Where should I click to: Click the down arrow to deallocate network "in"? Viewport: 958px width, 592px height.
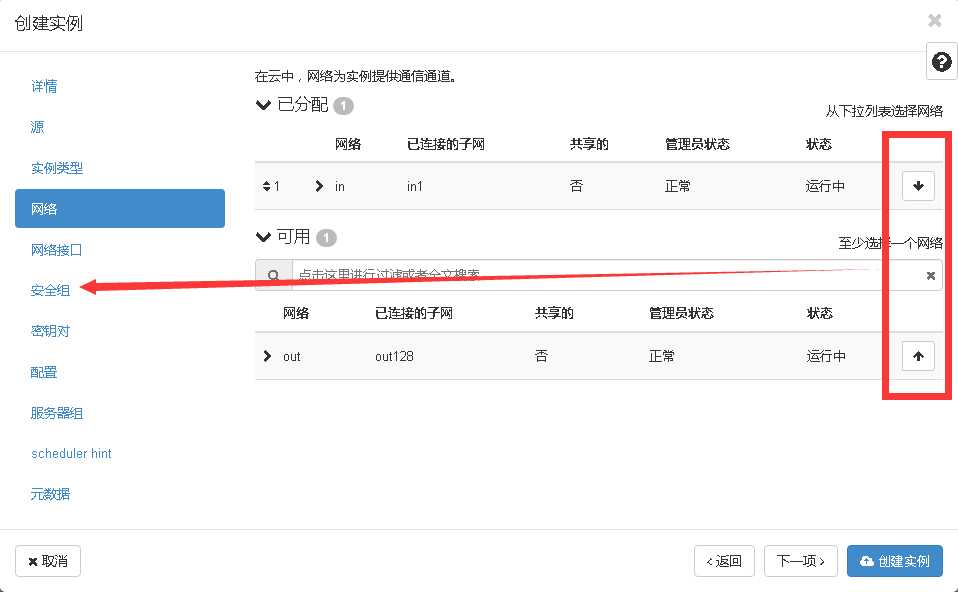point(917,185)
